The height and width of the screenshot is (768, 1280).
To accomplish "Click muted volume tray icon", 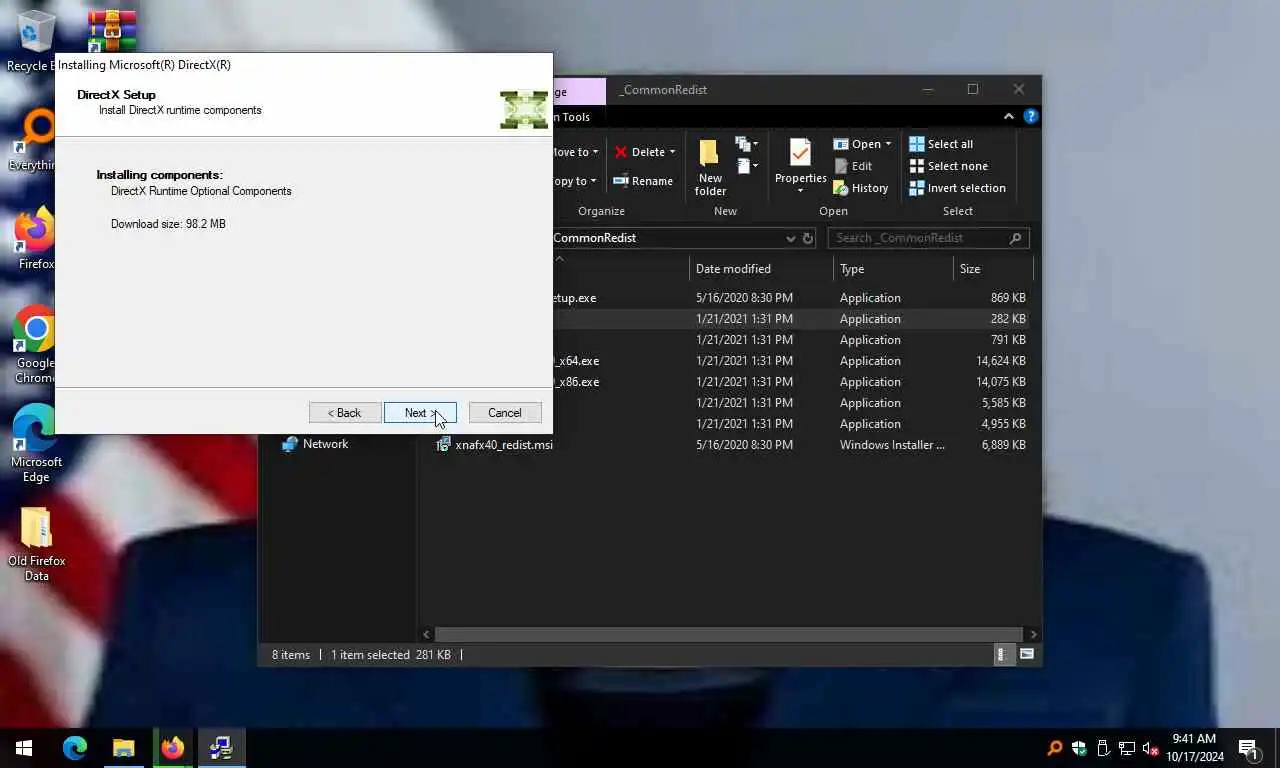I will (x=1151, y=748).
